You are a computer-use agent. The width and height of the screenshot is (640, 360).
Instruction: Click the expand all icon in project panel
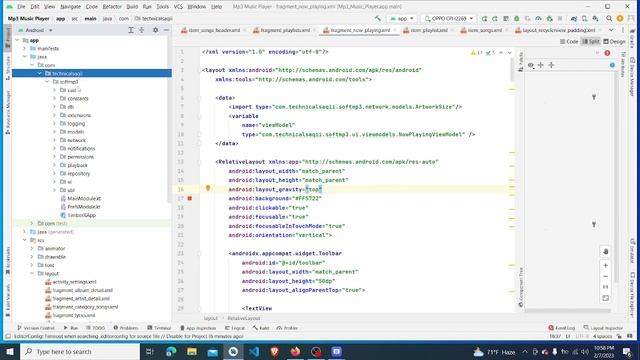[x=131, y=30]
